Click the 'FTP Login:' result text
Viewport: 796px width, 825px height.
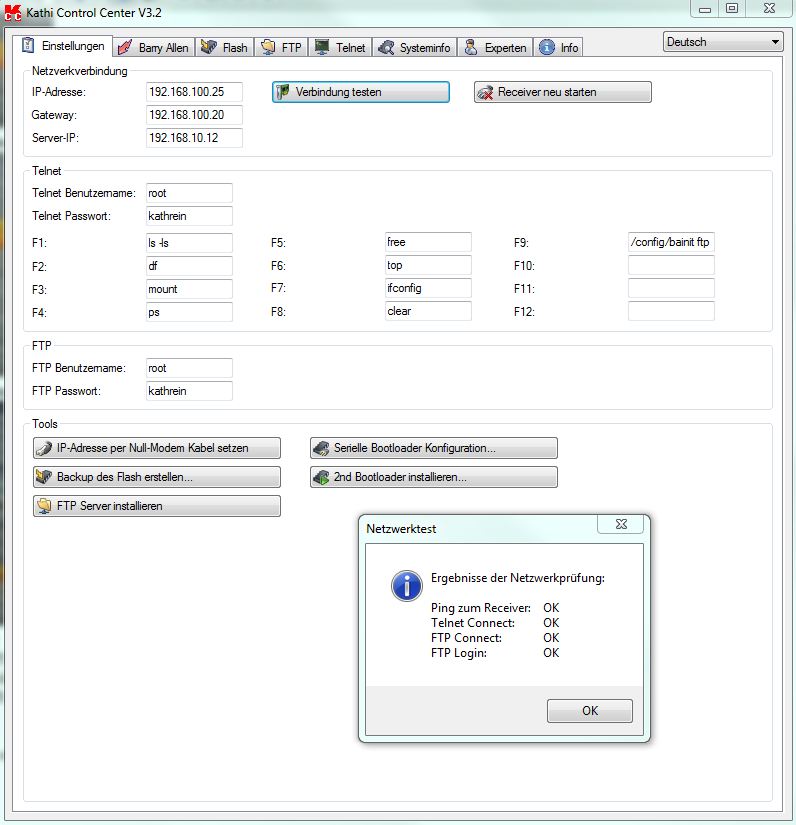click(x=459, y=653)
